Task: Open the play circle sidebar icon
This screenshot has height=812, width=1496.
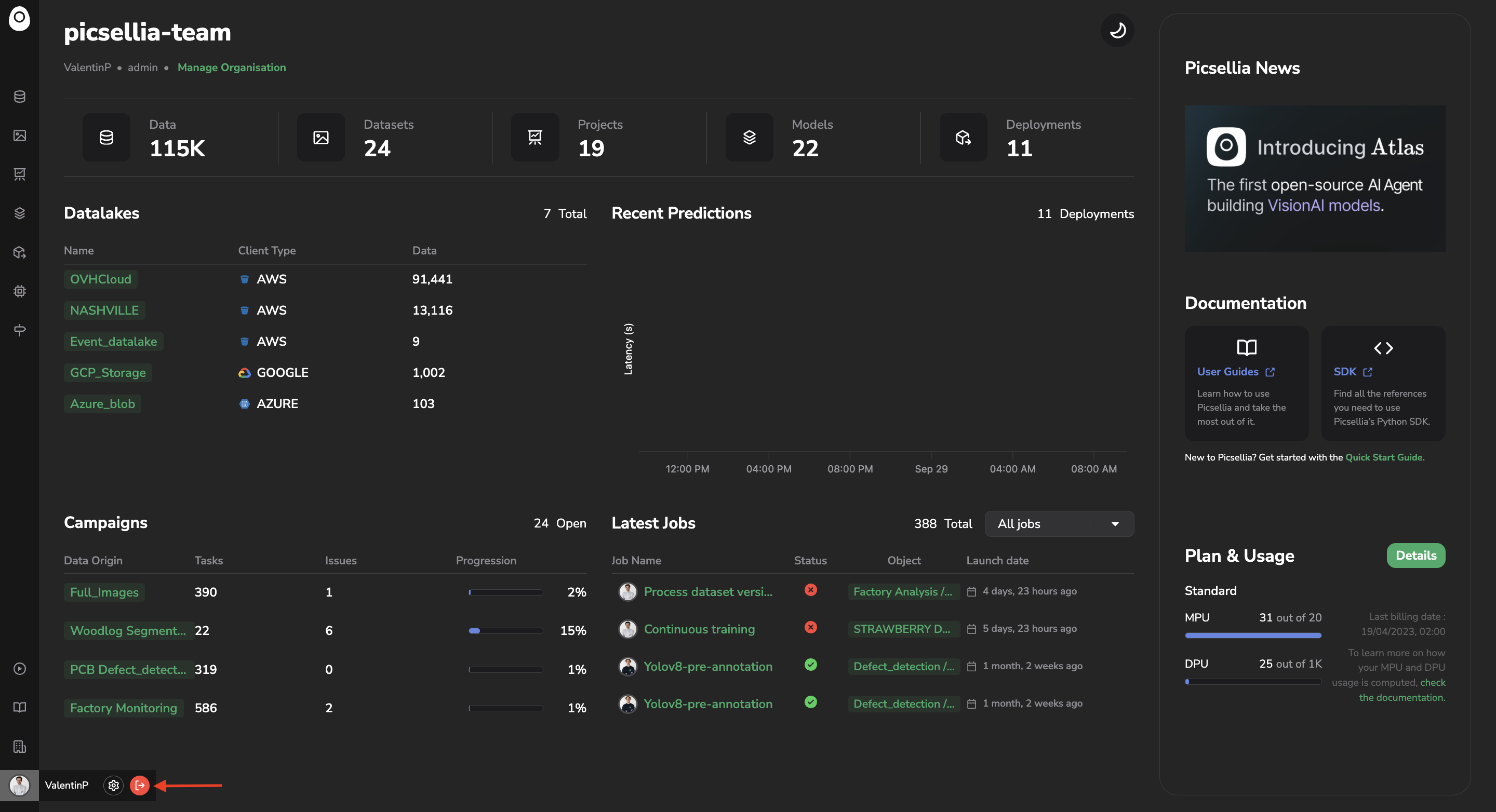Action: 20,669
